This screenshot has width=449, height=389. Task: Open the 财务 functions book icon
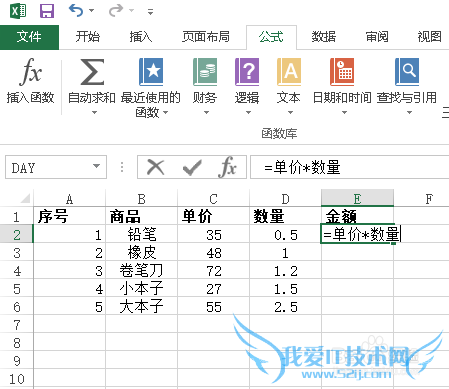pyautogui.click(x=205, y=72)
